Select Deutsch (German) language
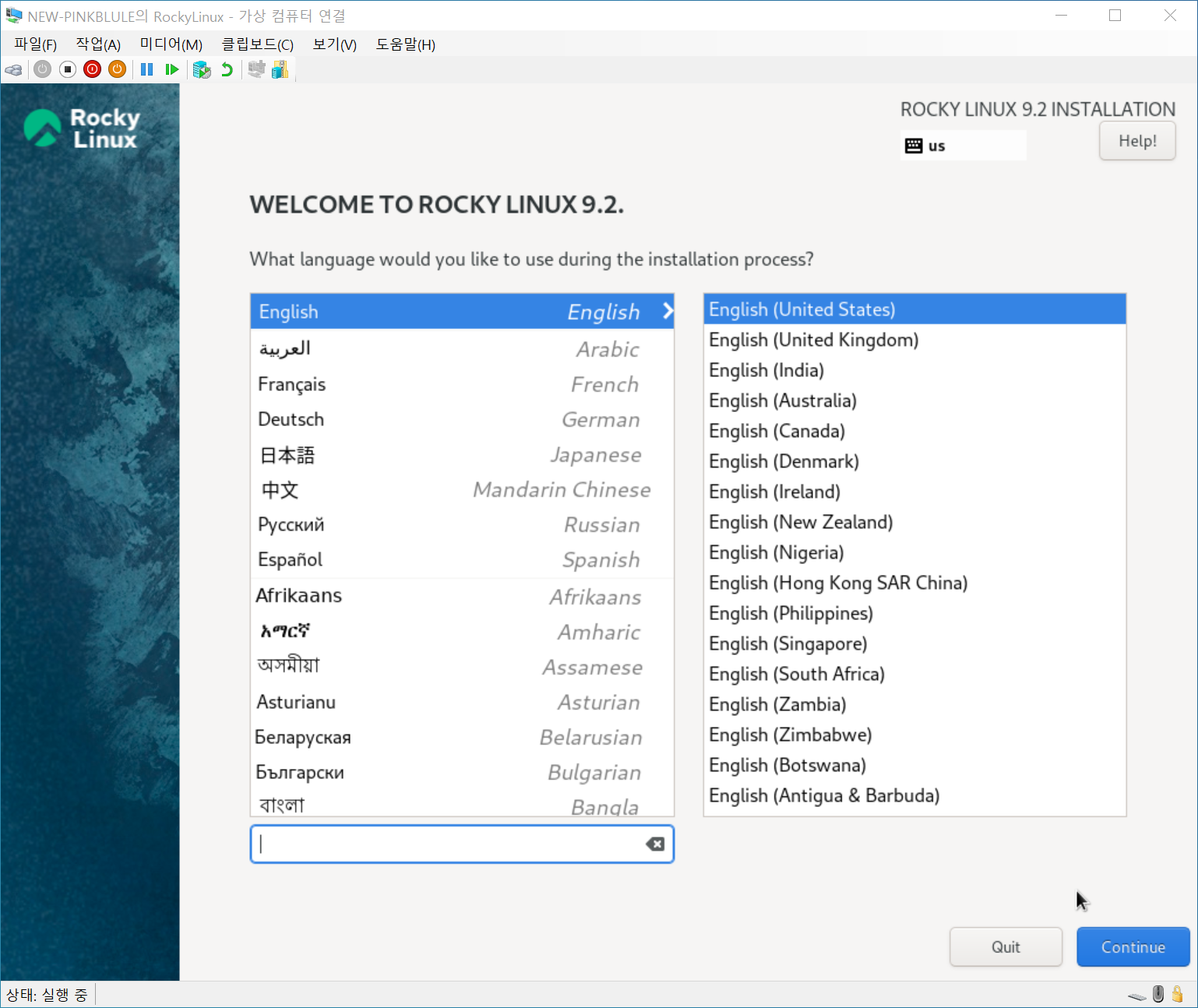 (462, 419)
